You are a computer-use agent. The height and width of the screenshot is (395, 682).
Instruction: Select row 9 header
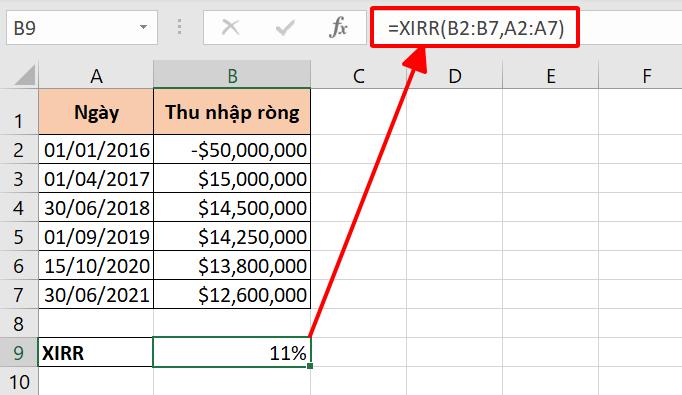pos(19,352)
